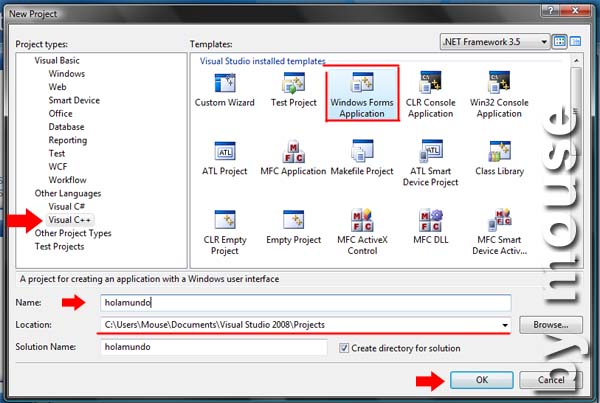
Task: Switch templates to small icons view
Action: click(575, 41)
